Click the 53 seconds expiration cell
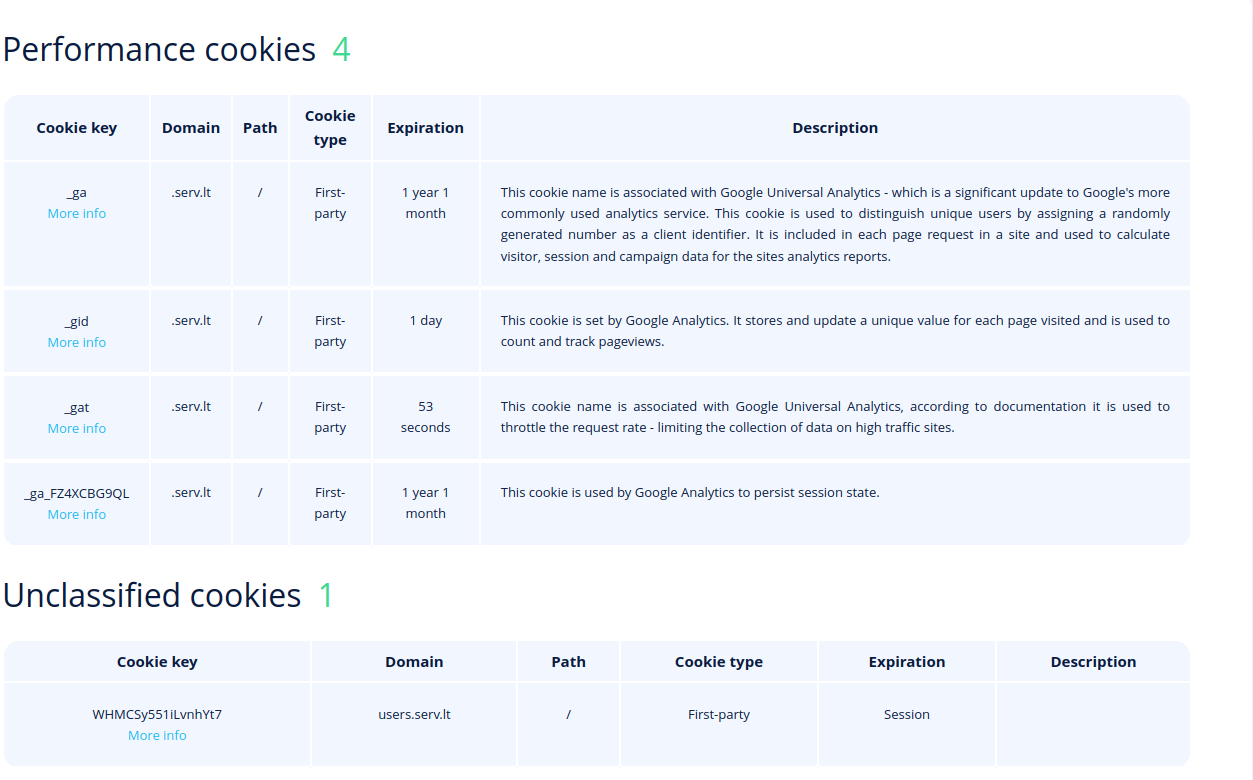 (x=426, y=417)
